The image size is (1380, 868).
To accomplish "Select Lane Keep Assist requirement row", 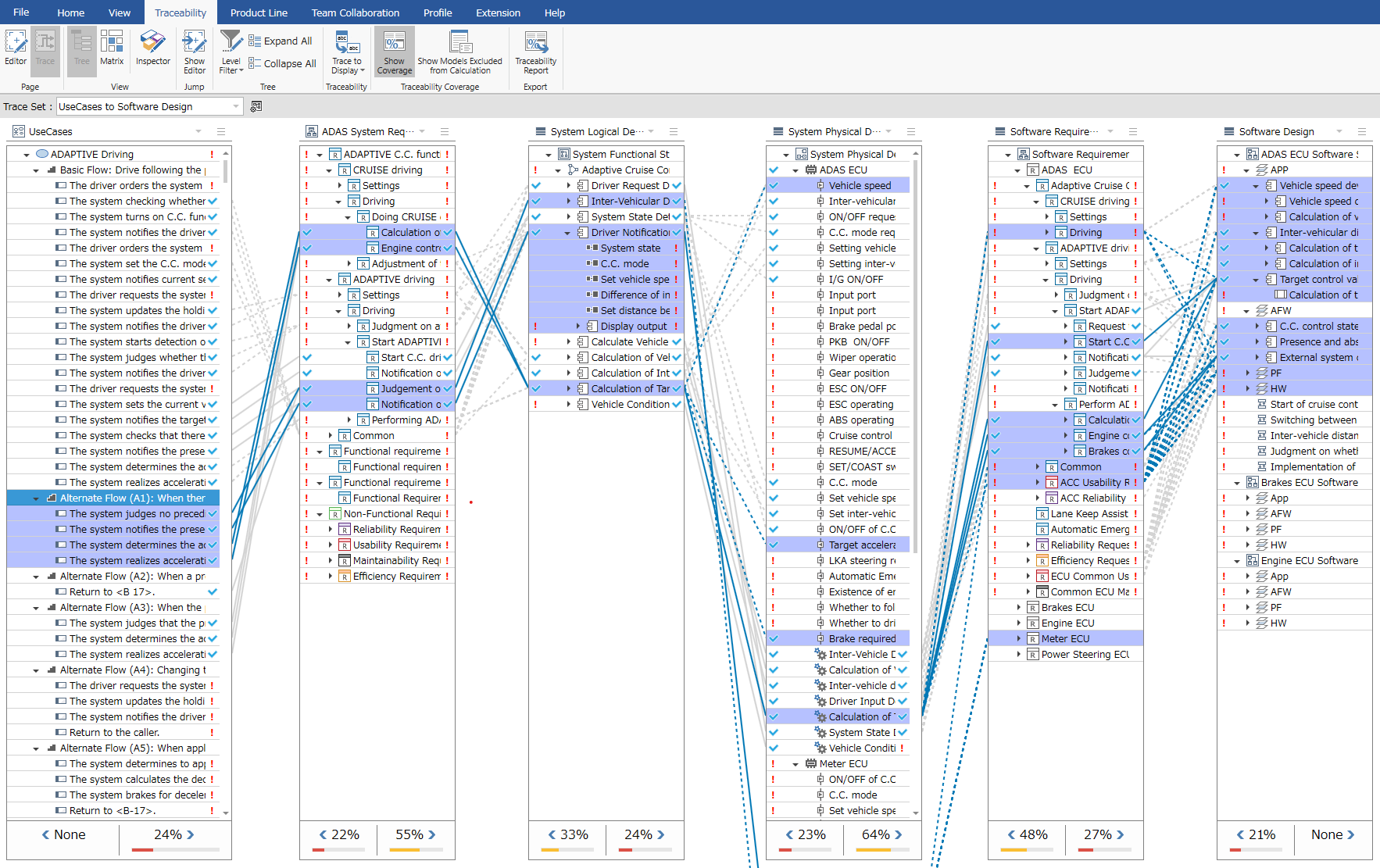I will (x=1066, y=513).
